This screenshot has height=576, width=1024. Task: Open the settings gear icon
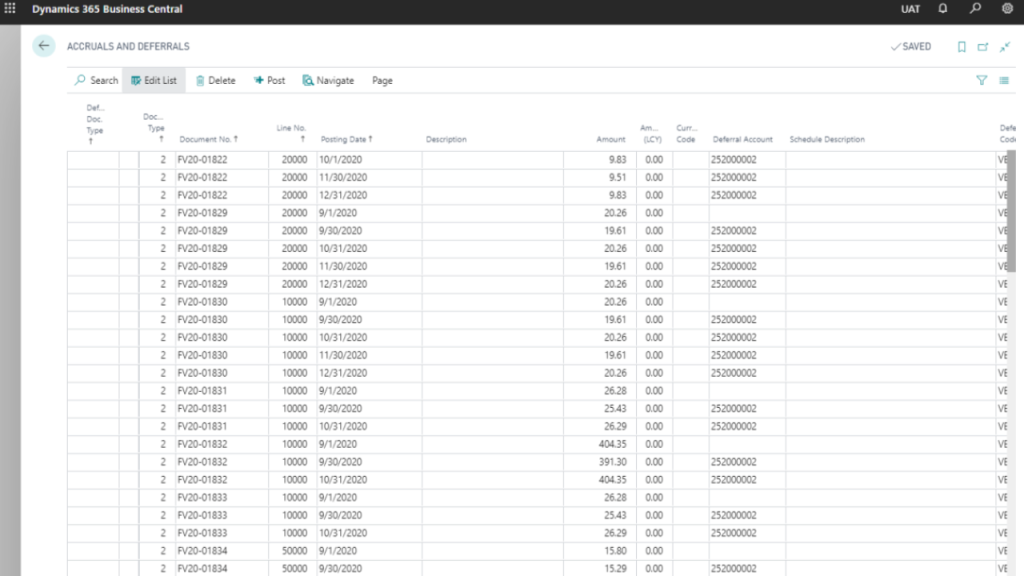pyautogui.click(x=1006, y=9)
